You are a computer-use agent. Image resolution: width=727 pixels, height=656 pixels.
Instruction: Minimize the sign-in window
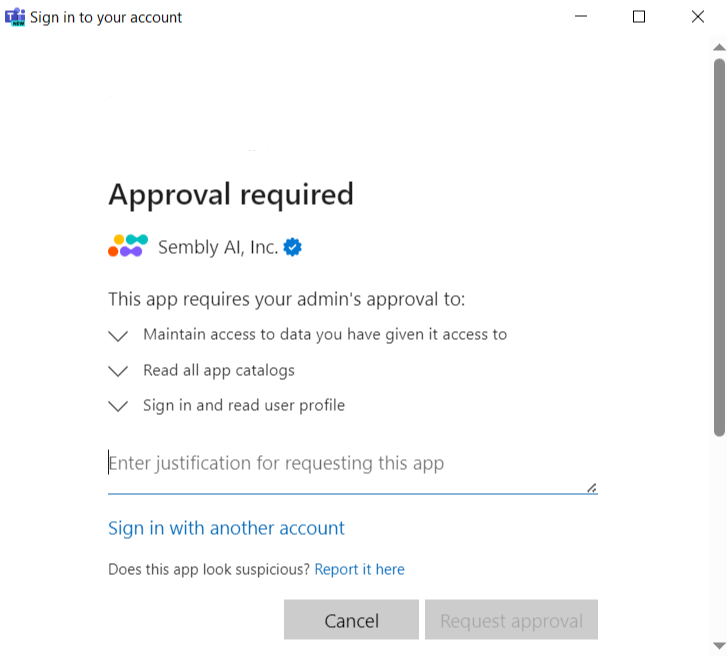click(x=581, y=17)
